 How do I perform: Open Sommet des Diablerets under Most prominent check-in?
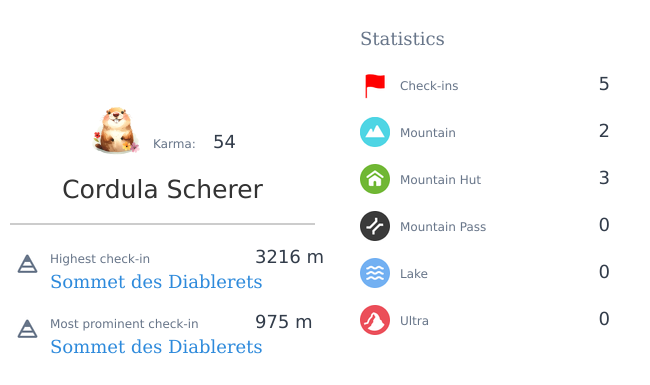tap(156, 347)
